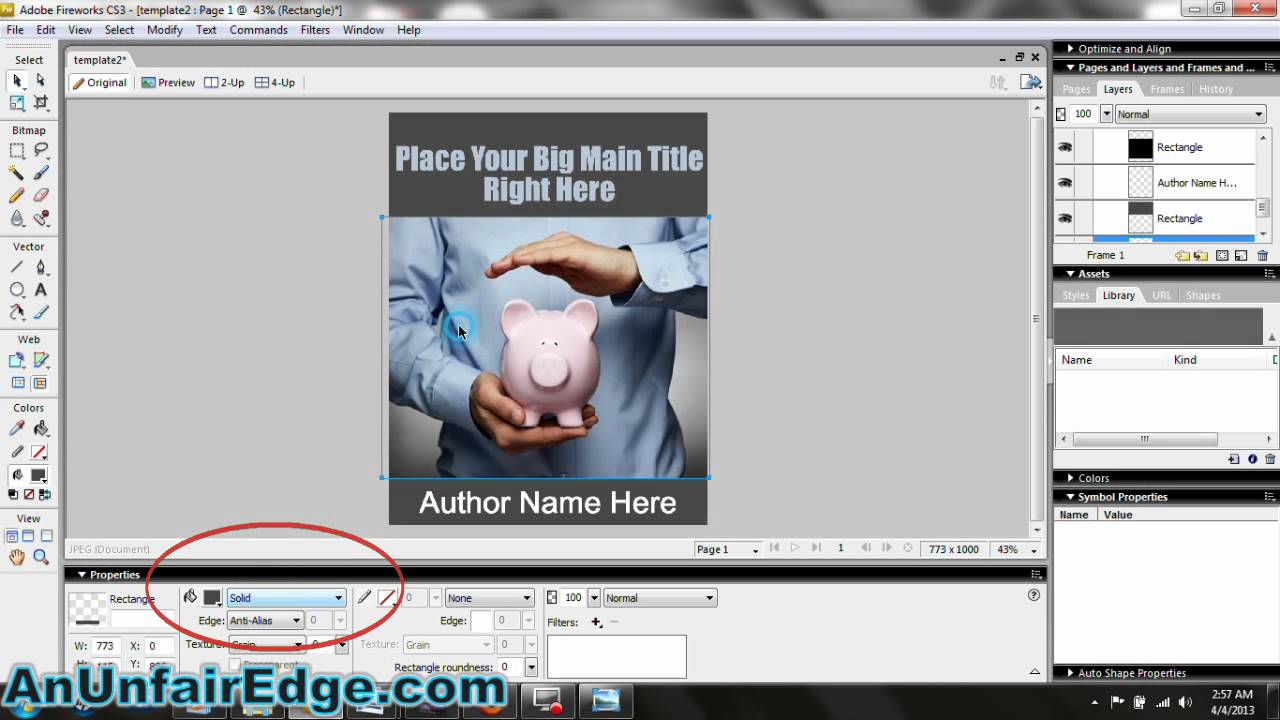The height and width of the screenshot is (720, 1280).
Task: Toggle eye of gray-thumbnail Rectangle layer
Action: pyautogui.click(x=1065, y=219)
